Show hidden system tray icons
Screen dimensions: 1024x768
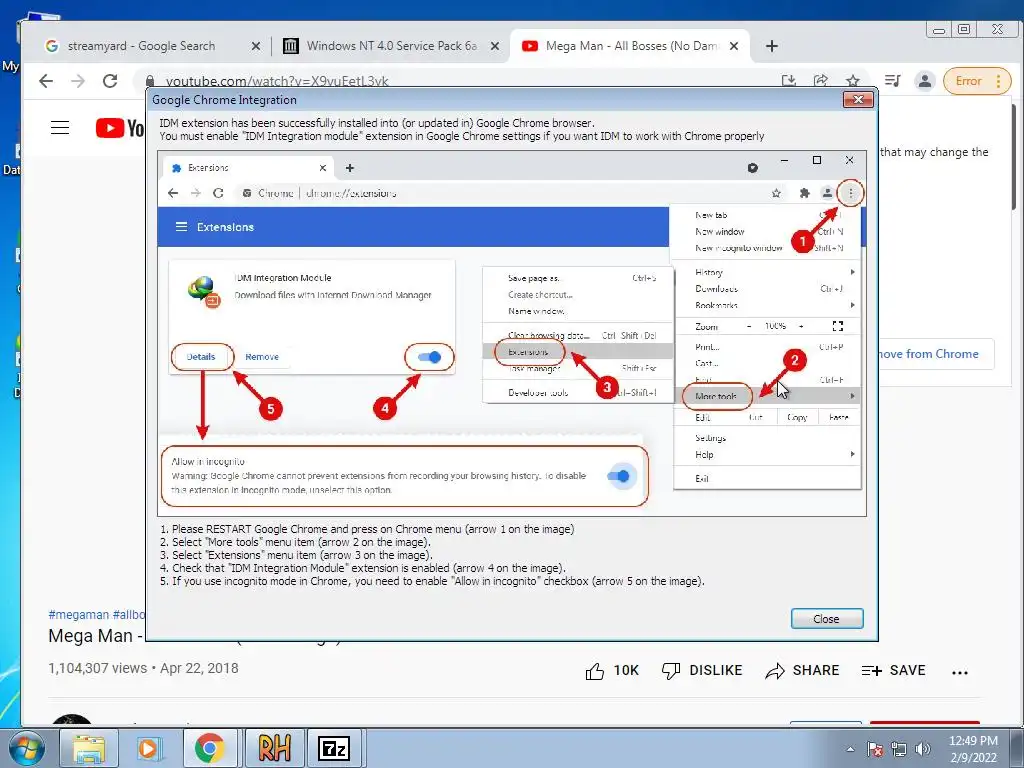850,749
